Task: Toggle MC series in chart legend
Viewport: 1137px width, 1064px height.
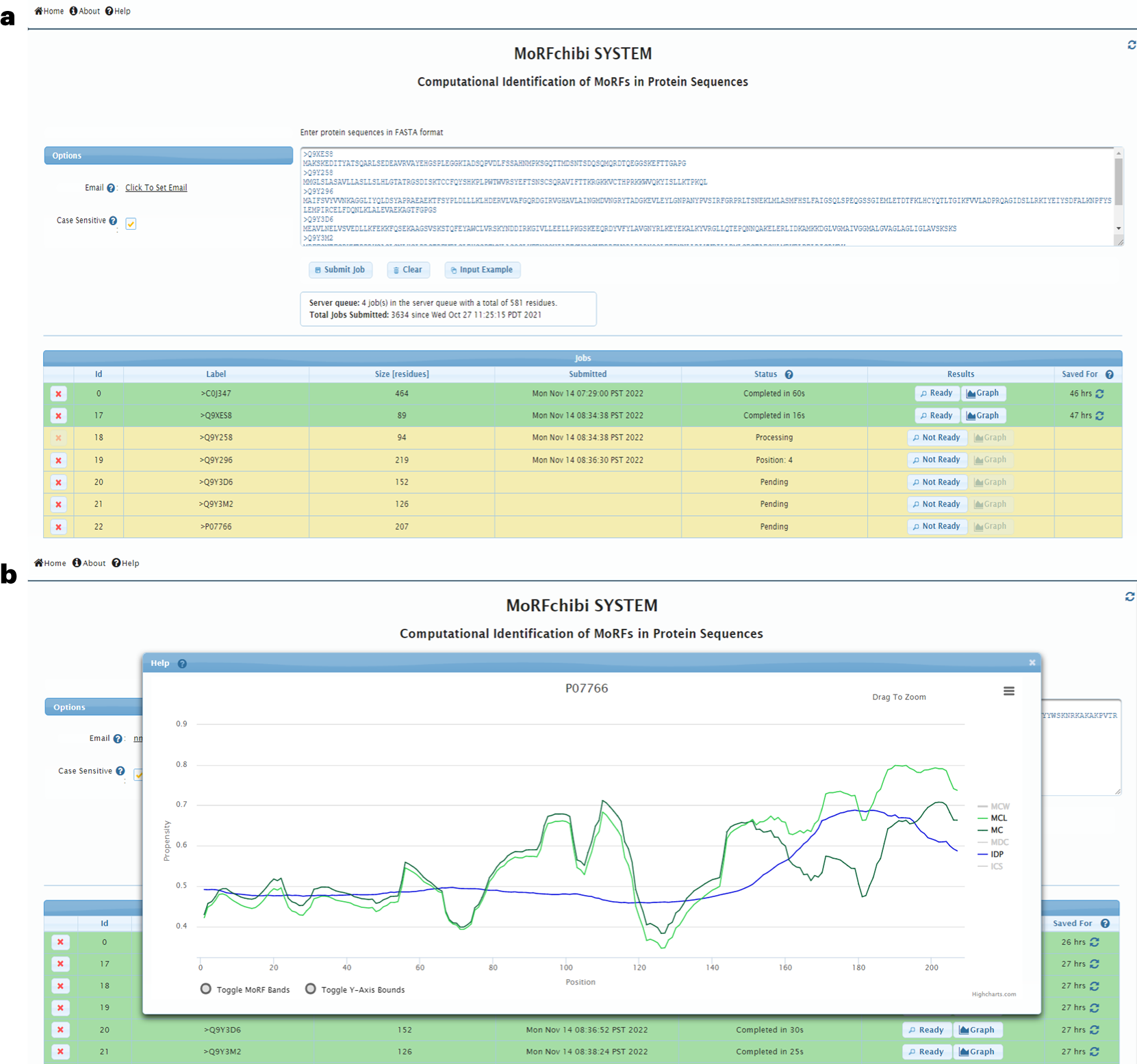Action: pos(991,830)
